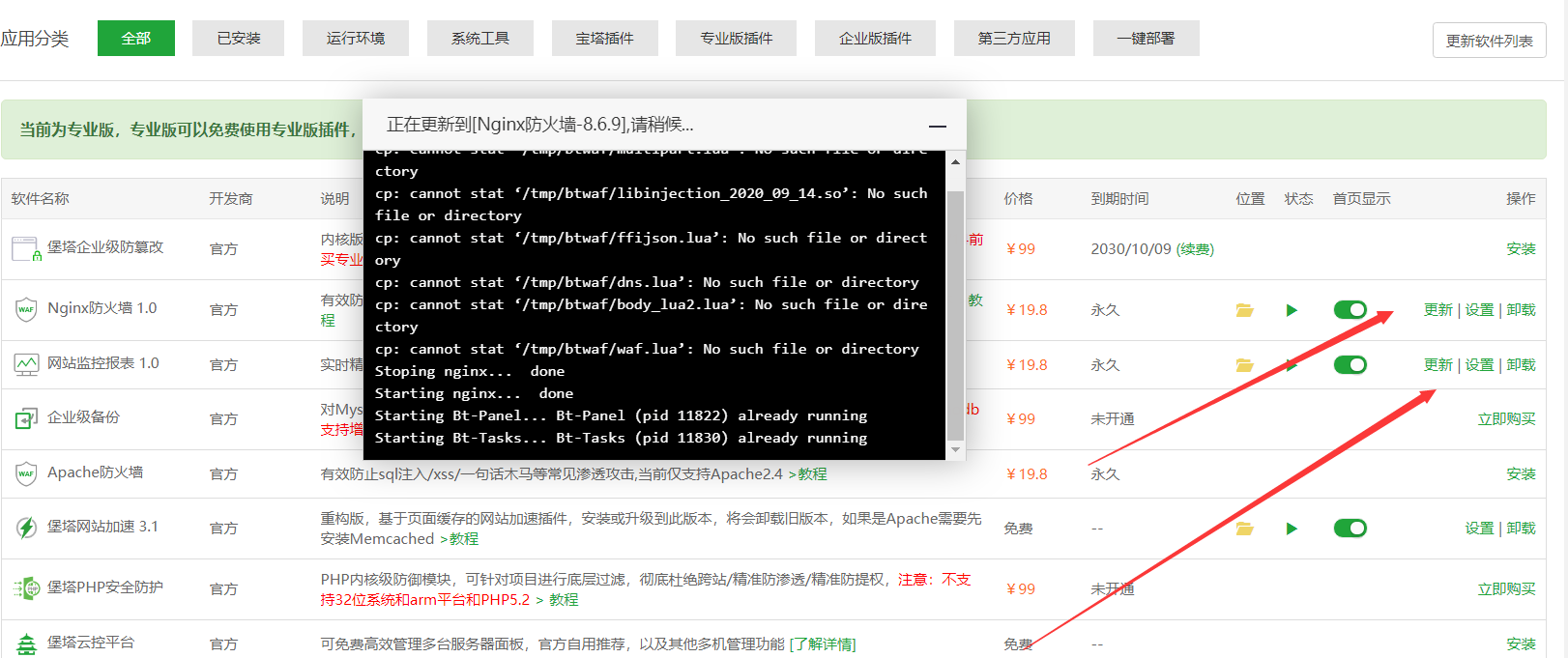Click 立即购买 for 堡塔PHP安全防护
The height and width of the screenshot is (658, 1568).
(x=1506, y=589)
